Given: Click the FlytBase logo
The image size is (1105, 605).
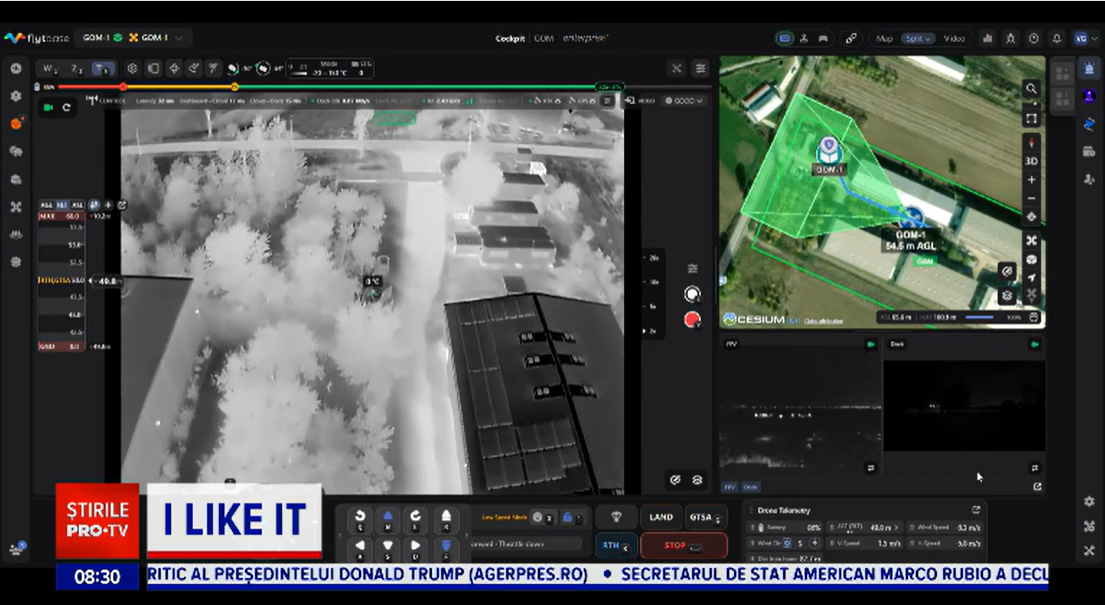Looking at the screenshot, I should 37,38.
